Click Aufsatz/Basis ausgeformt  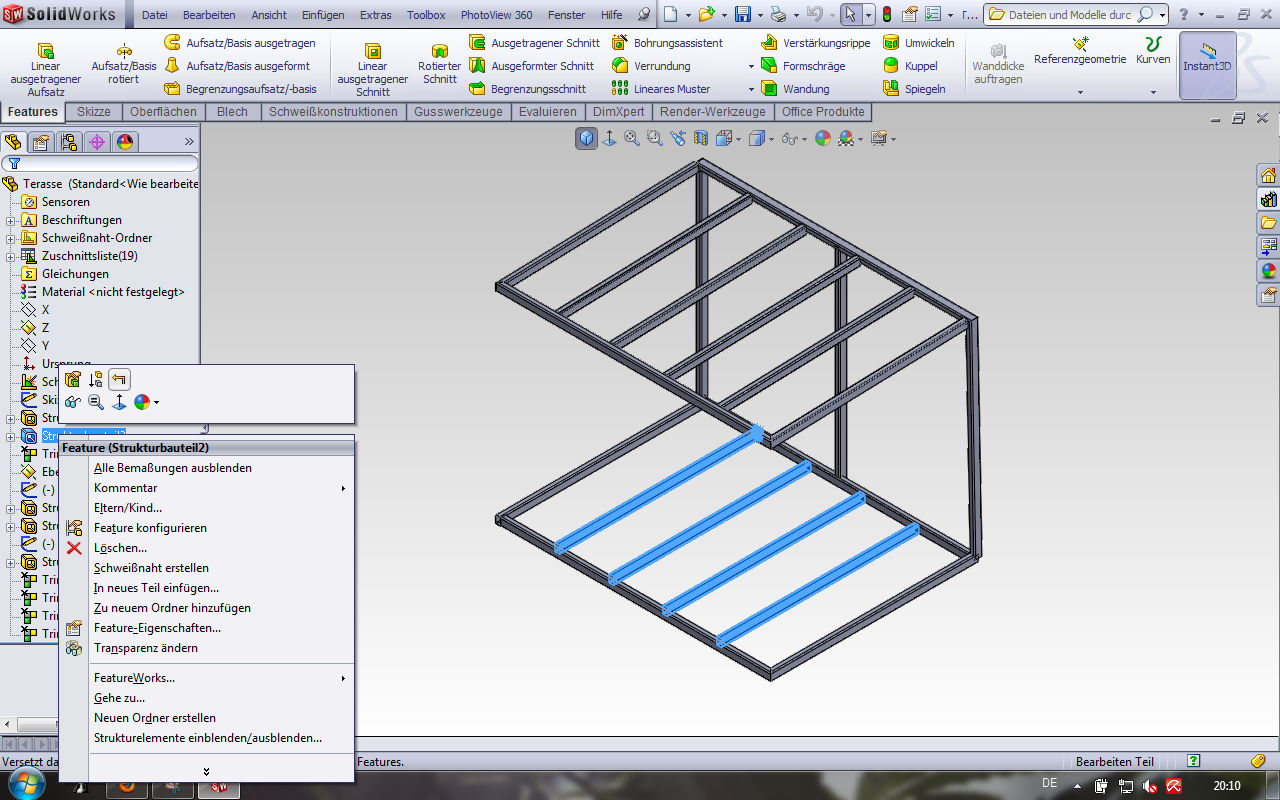tap(236, 66)
